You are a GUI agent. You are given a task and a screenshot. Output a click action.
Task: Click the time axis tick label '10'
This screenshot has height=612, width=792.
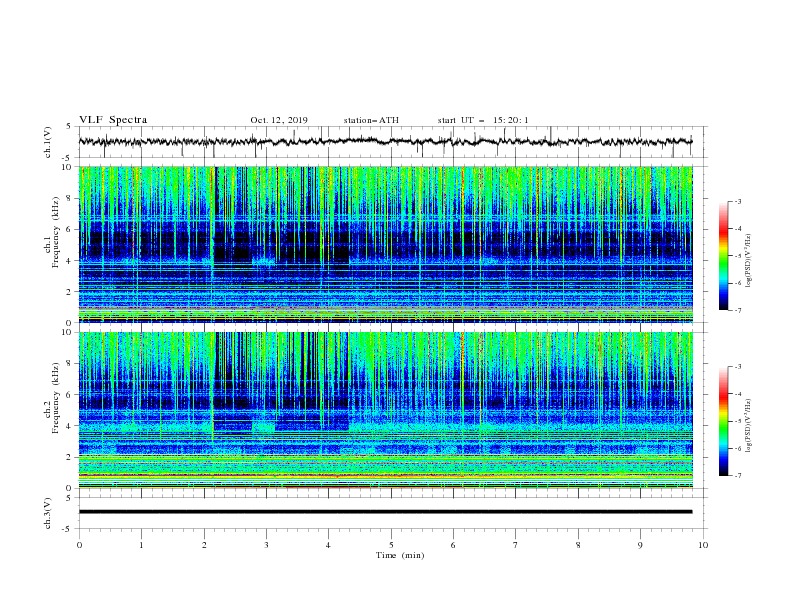tap(703, 545)
